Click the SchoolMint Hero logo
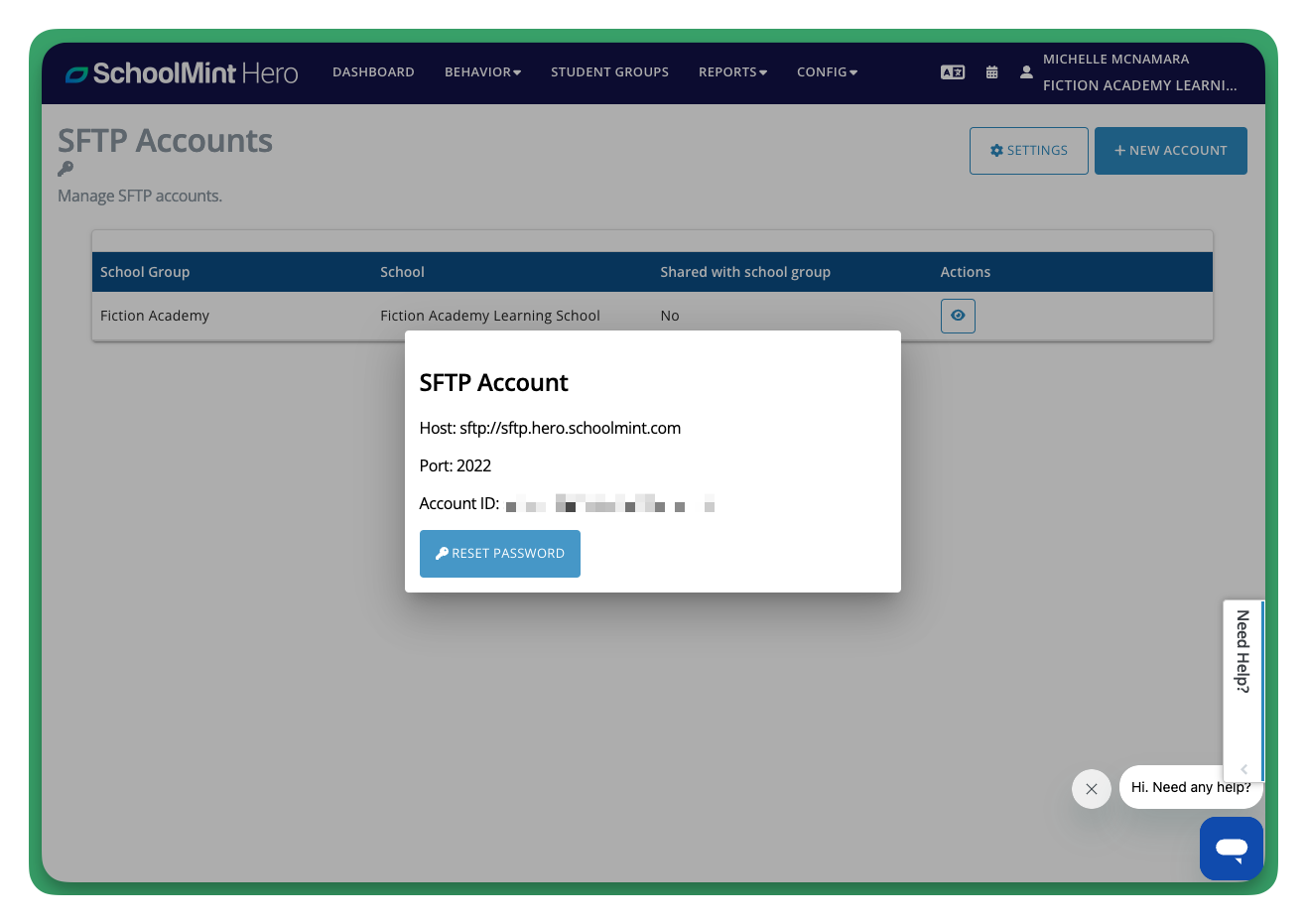 pyautogui.click(x=182, y=73)
